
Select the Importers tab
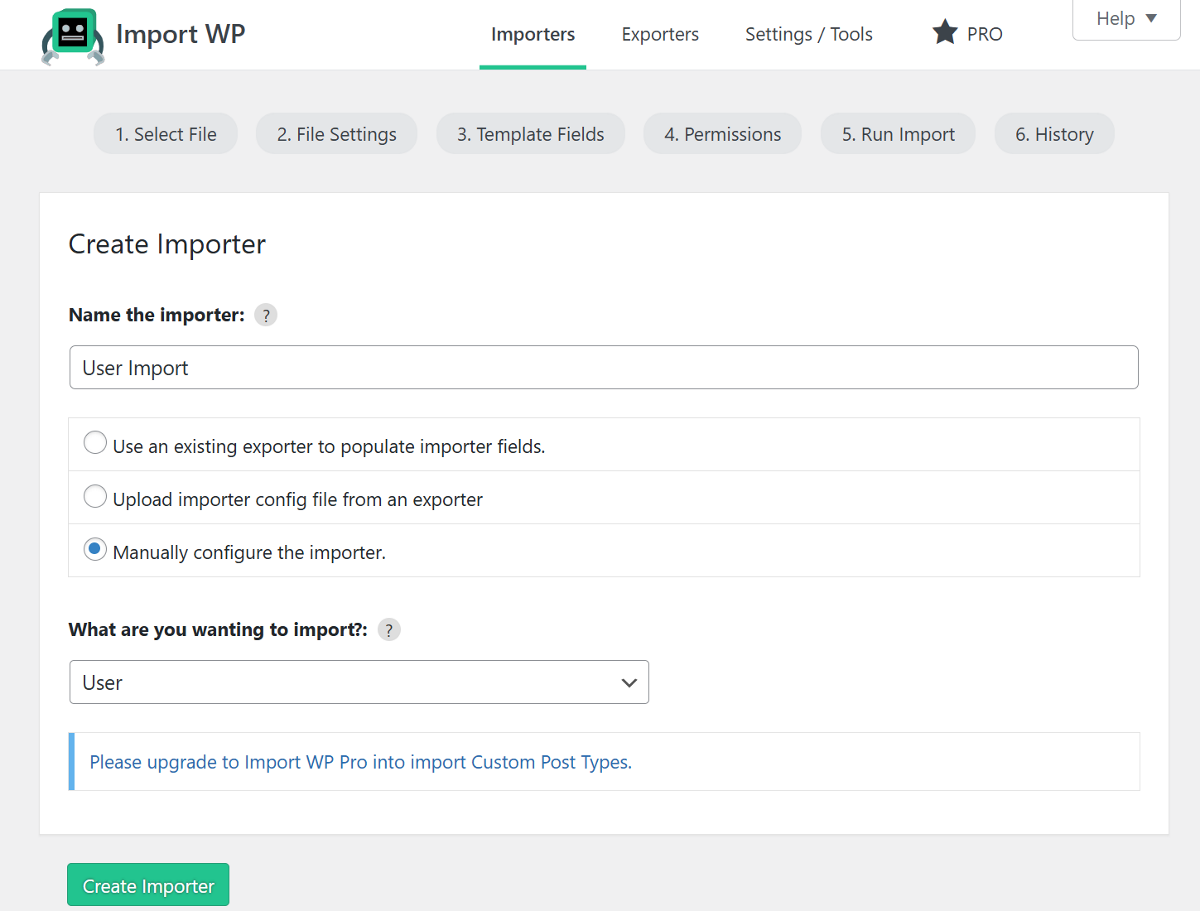click(532, 34)
